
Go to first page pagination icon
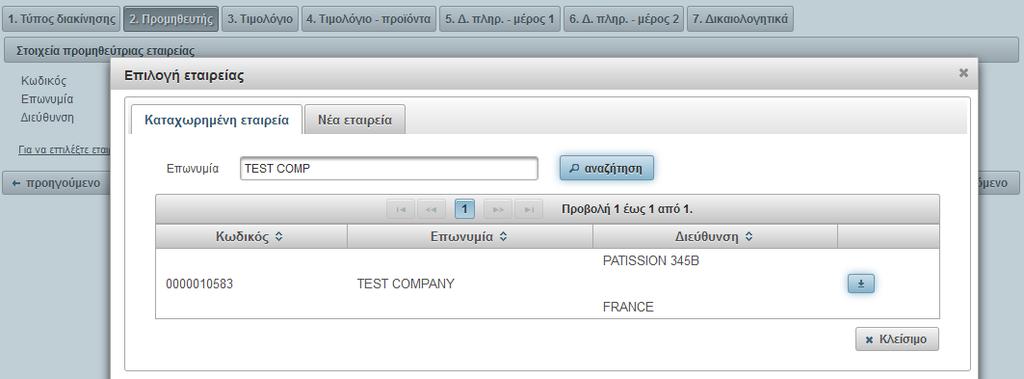click(401, 209)
